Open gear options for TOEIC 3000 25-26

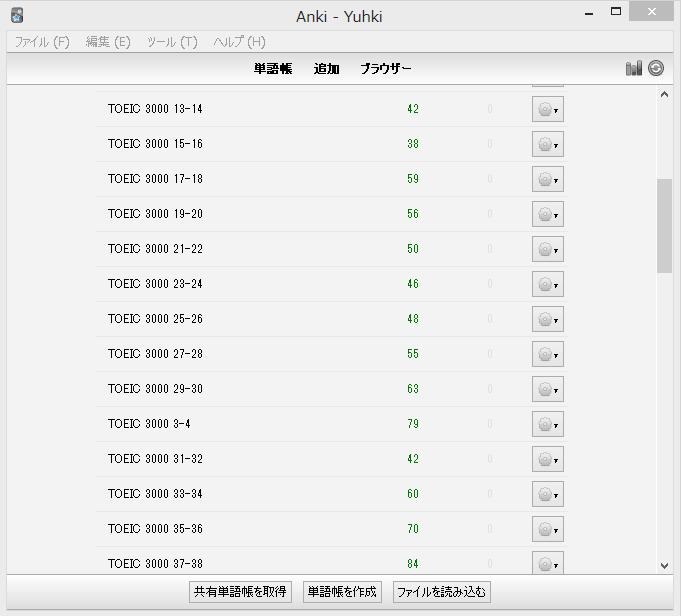tap(547, 319)
